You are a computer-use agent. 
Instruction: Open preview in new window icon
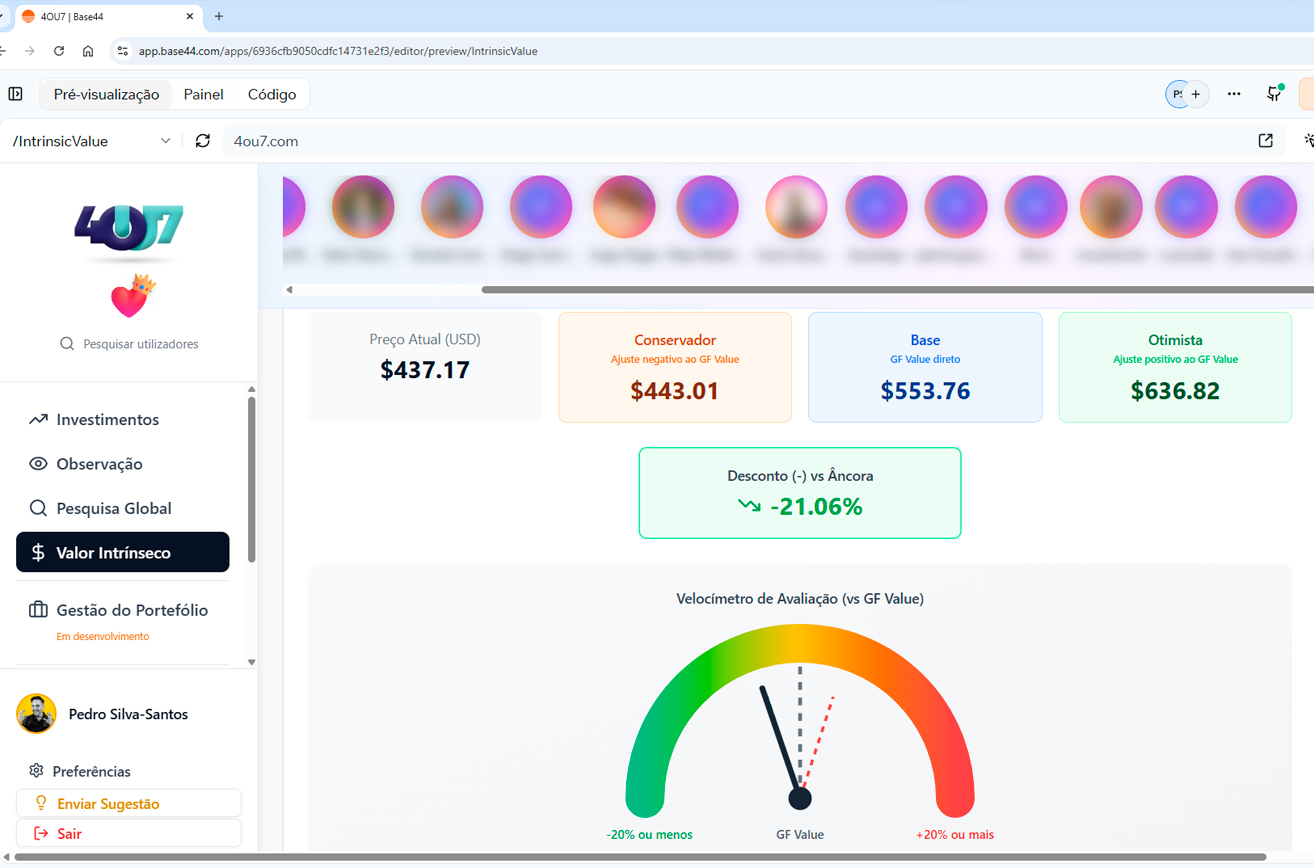click(x=1265, y=141)
